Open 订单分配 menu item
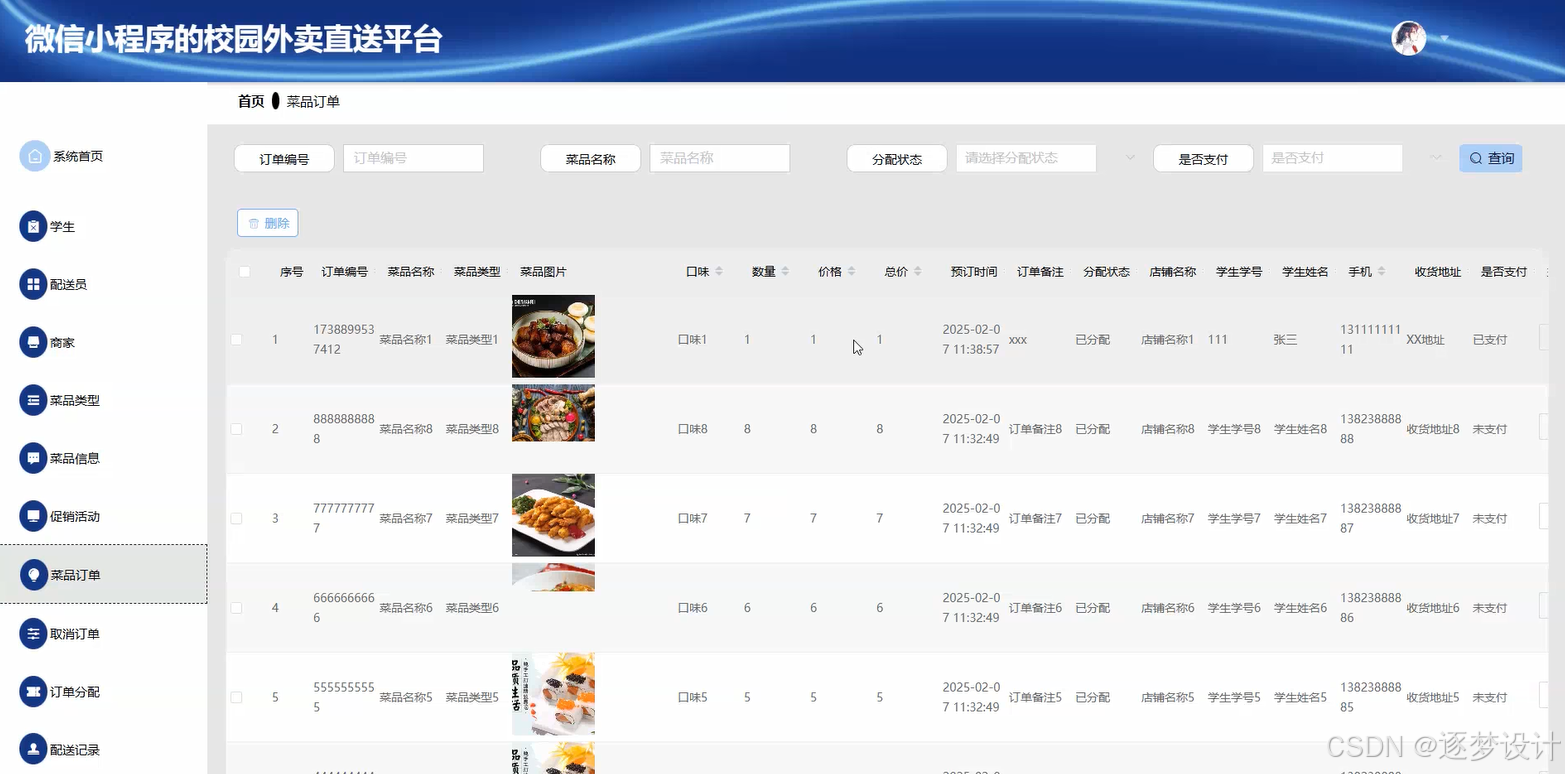 click(75, 692)
